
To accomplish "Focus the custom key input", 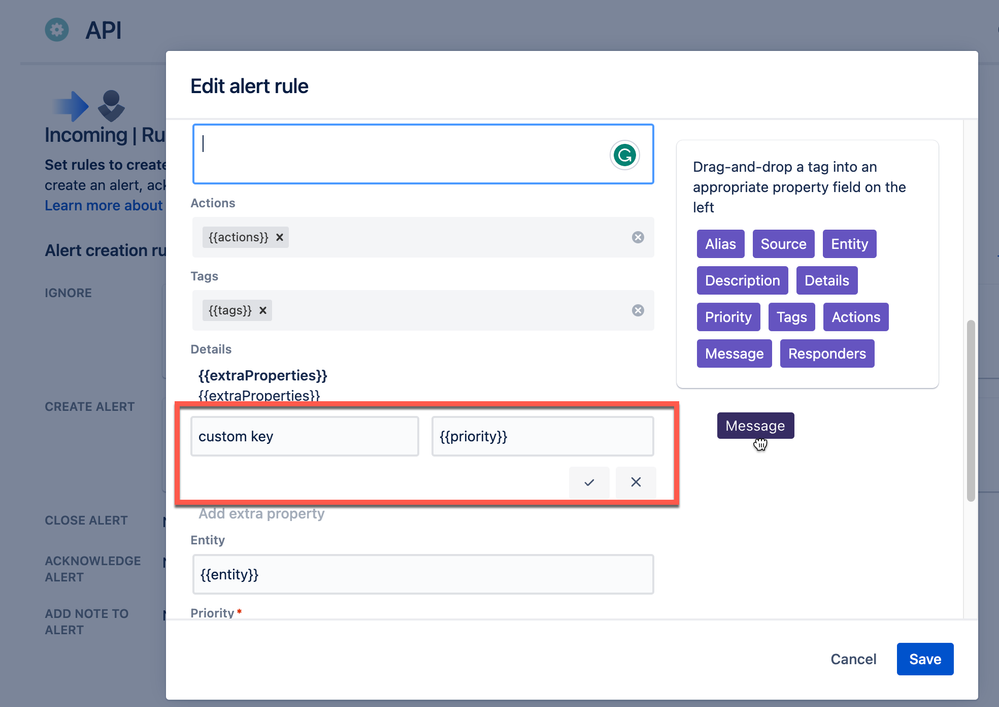I will 305,436.
